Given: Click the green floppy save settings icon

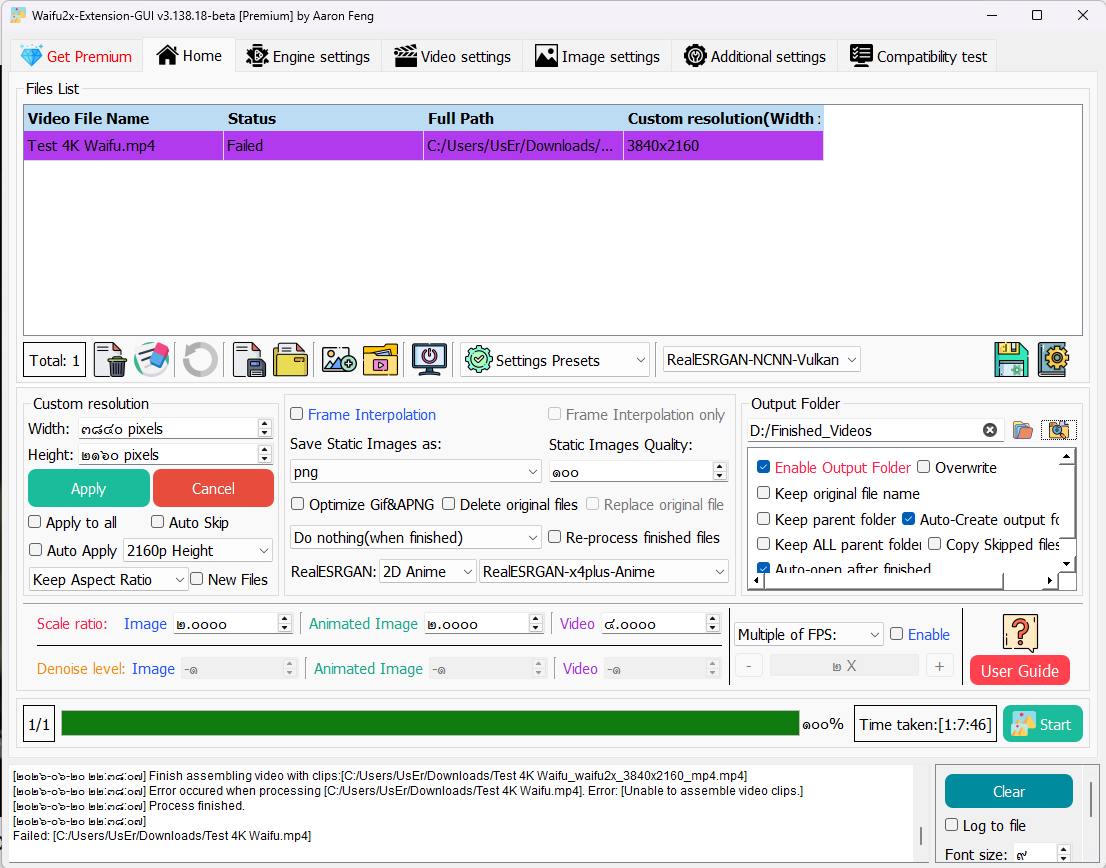Looking at the screenshot, I should point(1011,360).
